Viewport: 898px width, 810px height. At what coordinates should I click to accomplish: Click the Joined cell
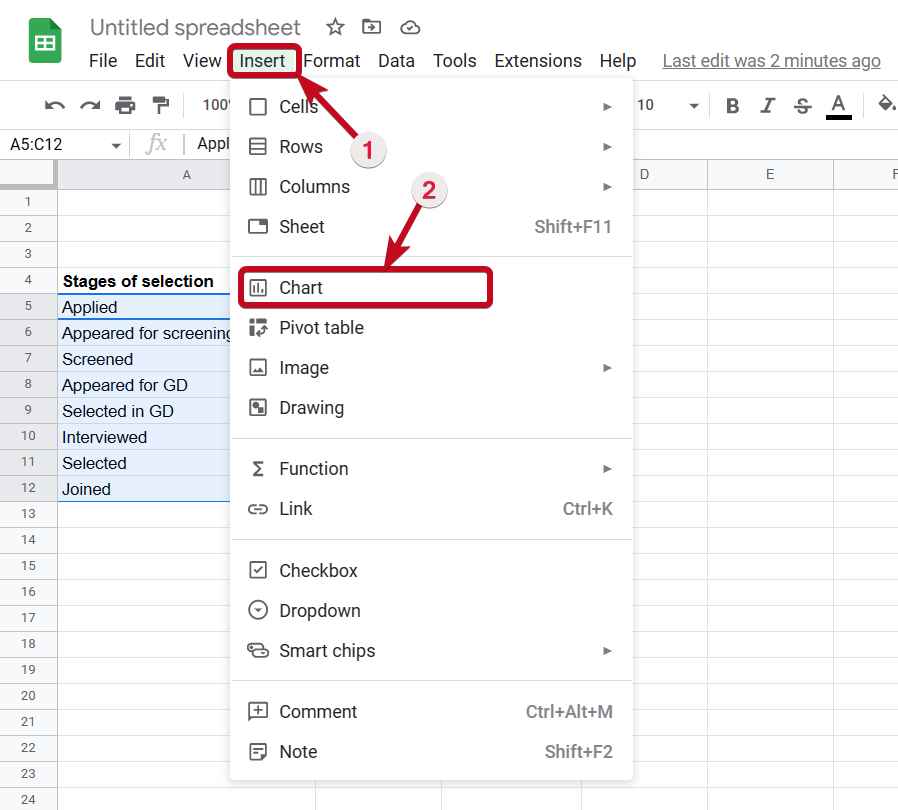point(144,489)
